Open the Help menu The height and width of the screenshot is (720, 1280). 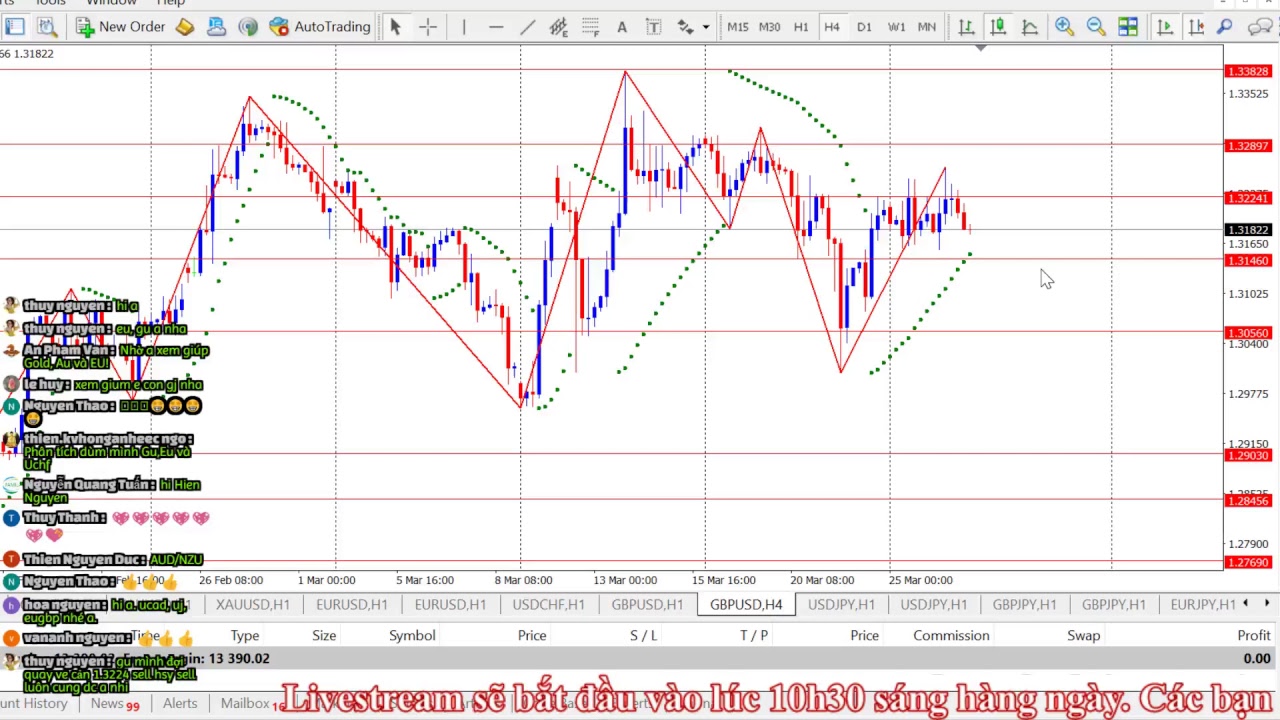[x=171, y=3]
